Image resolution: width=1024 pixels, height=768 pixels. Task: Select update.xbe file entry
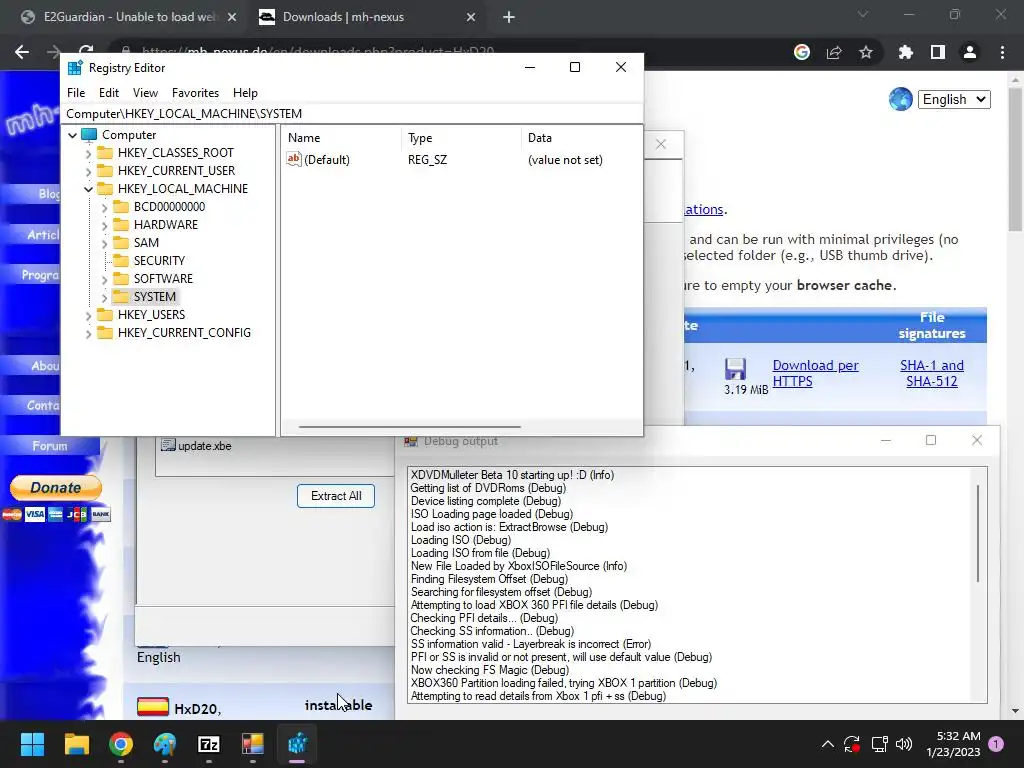[197, 445]
